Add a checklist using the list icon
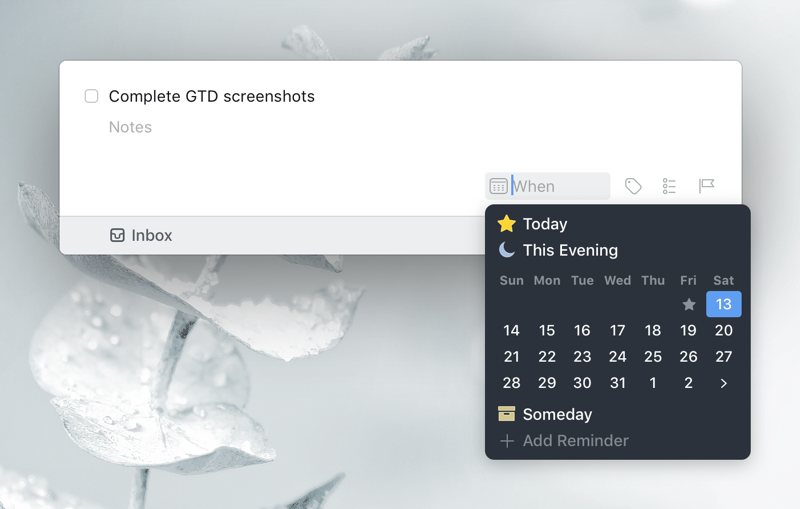Image resolution: width=800 pixels, height=509 pixels. tap(669, 186)
